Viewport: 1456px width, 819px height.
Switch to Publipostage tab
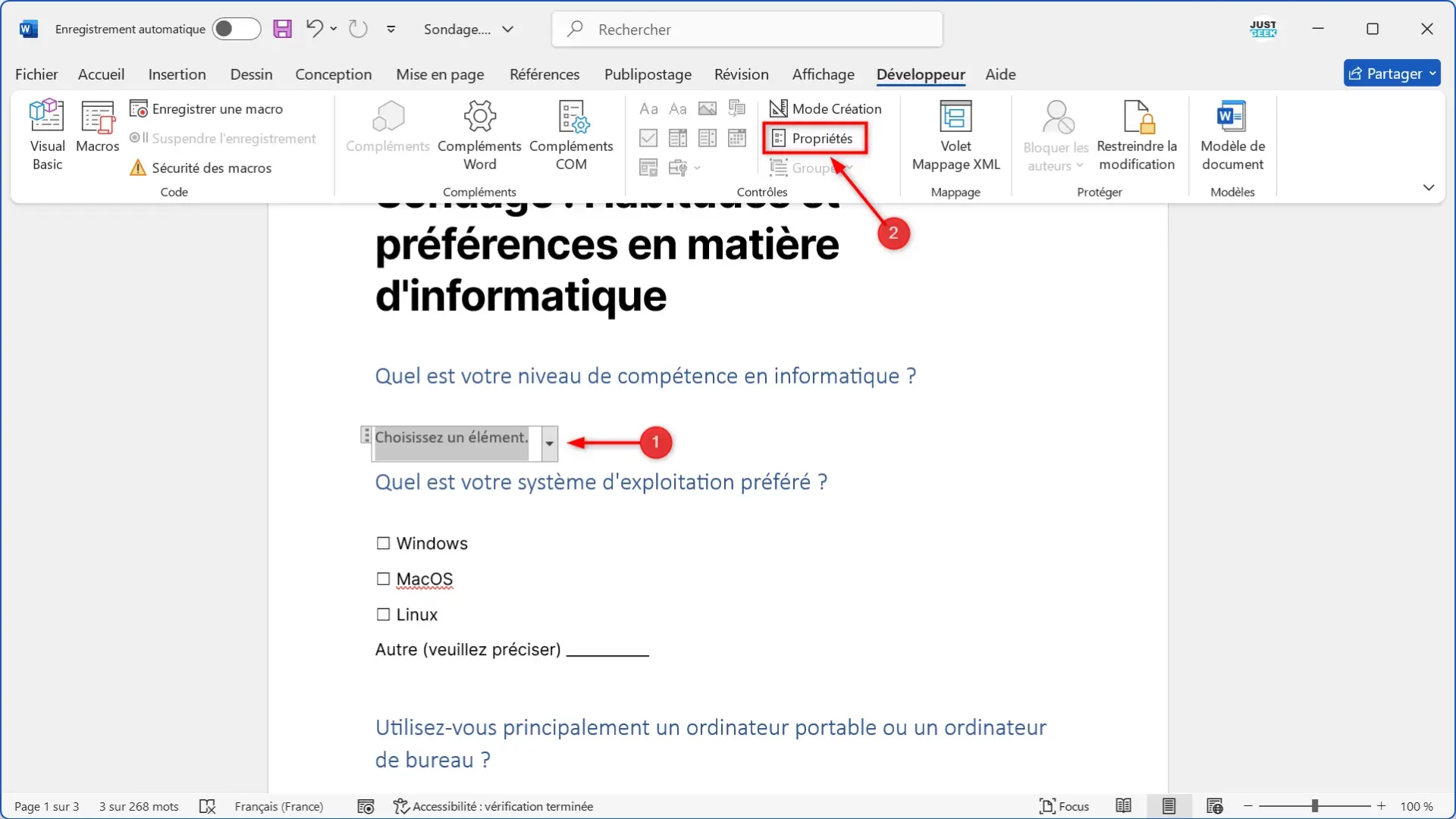[648, 74]
